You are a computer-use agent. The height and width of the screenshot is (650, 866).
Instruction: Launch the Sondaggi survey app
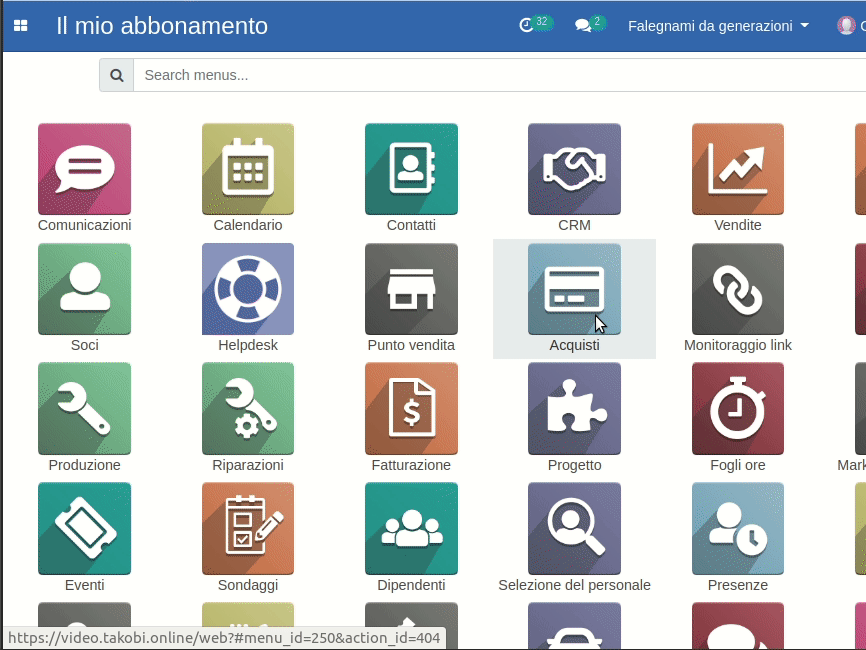click(248, 529)
